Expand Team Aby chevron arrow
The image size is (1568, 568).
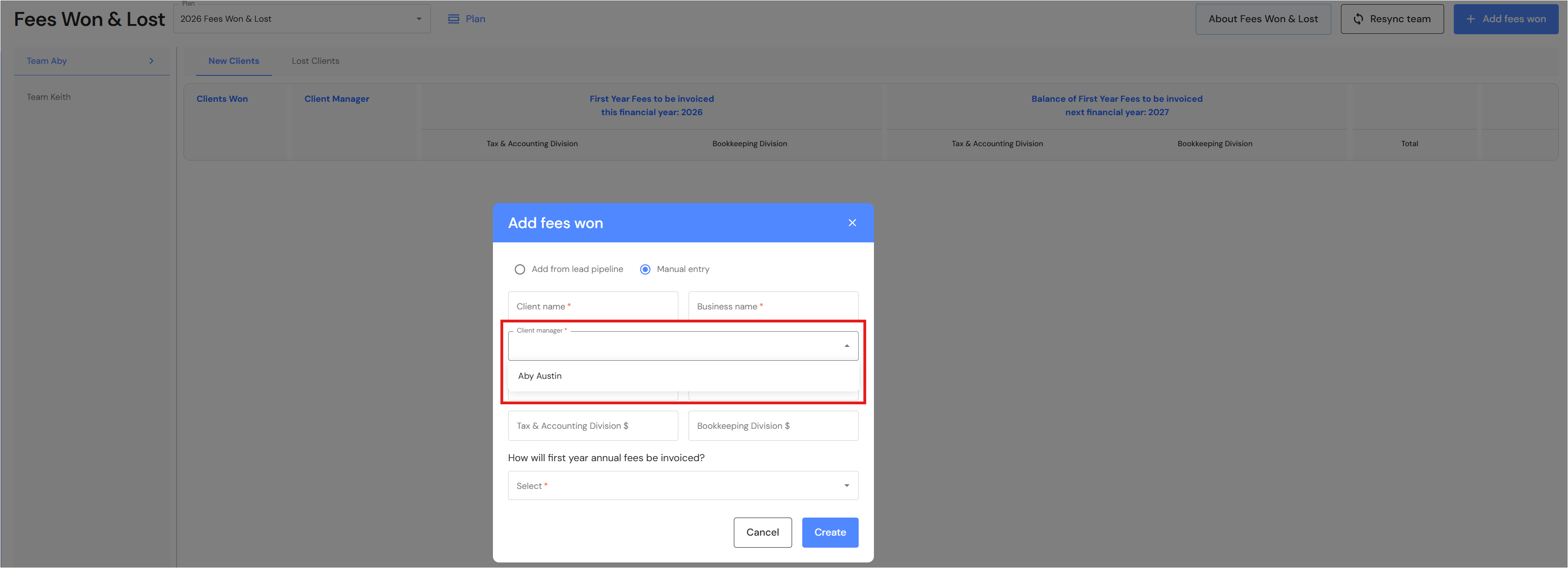[152, 61]
